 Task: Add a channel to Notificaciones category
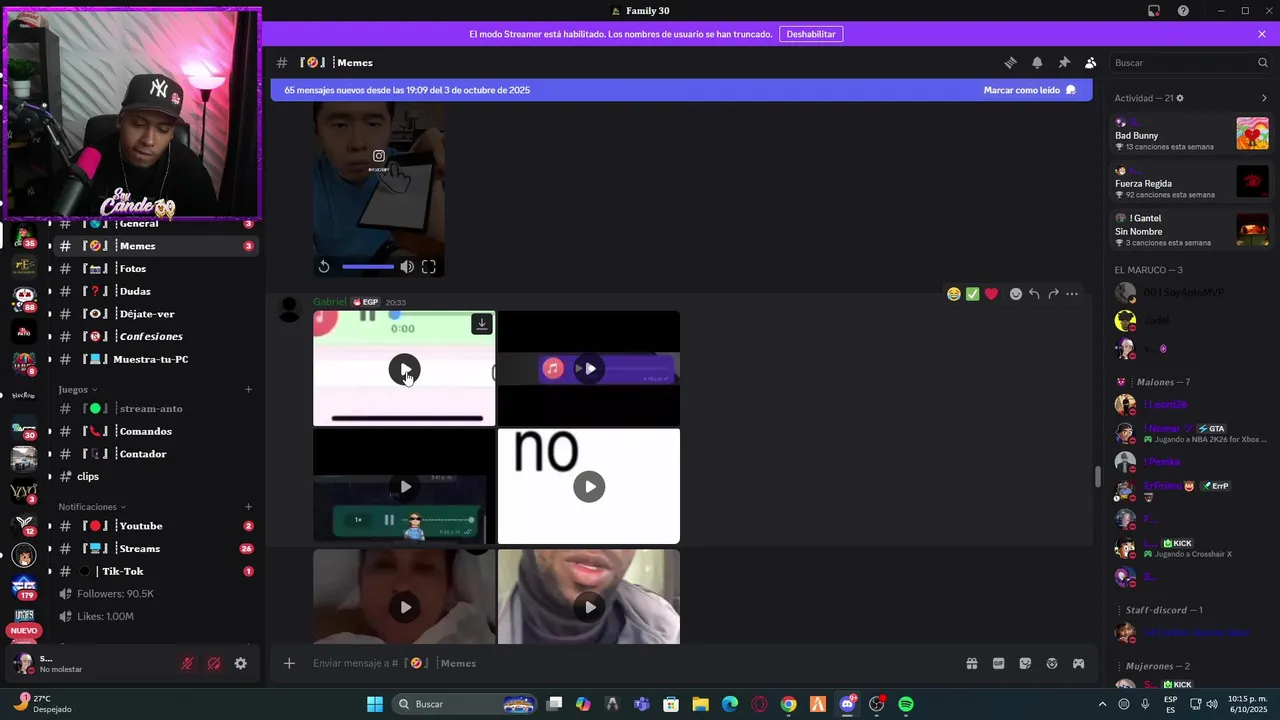(248, 507)
